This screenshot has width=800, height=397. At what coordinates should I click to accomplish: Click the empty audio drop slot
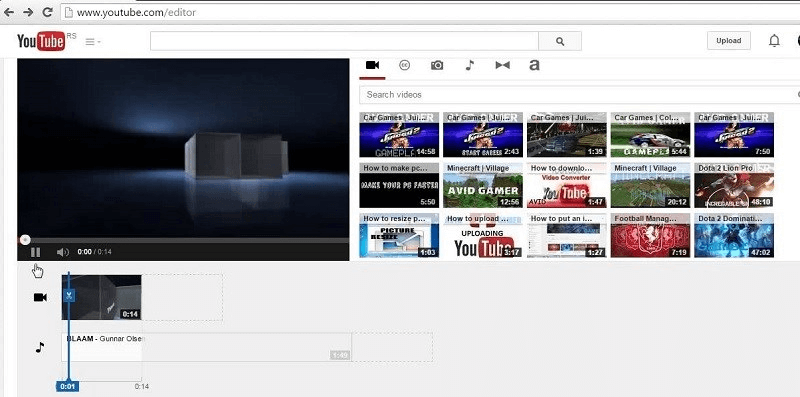[392, 347]
